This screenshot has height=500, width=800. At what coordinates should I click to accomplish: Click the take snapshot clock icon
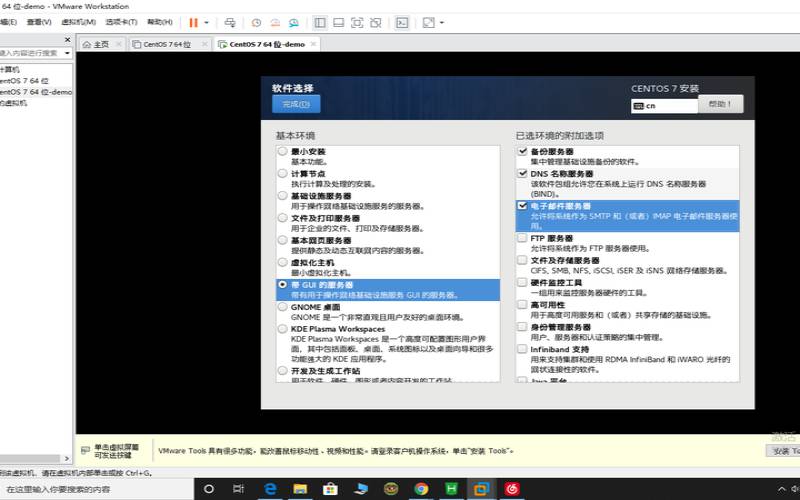coord(256,22)
